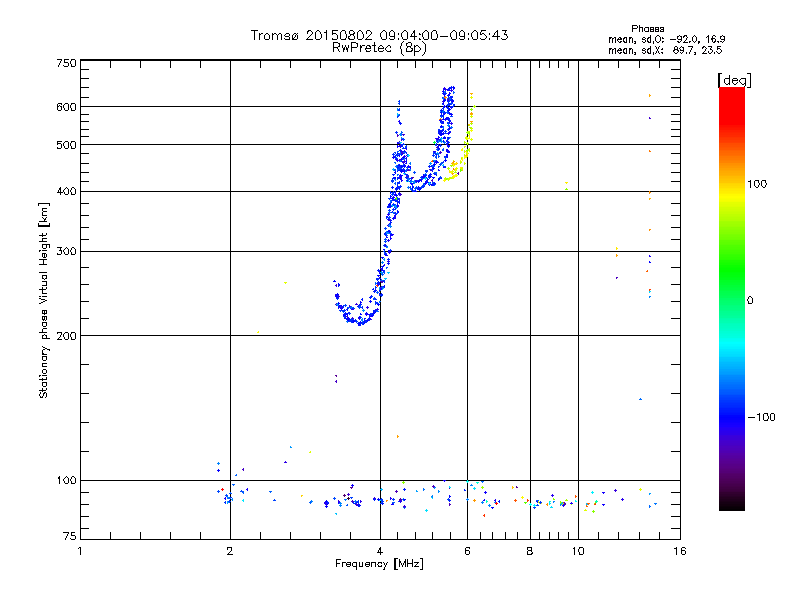Click the 'Frequency [MHz]' axis label

(x=379, y=564)
